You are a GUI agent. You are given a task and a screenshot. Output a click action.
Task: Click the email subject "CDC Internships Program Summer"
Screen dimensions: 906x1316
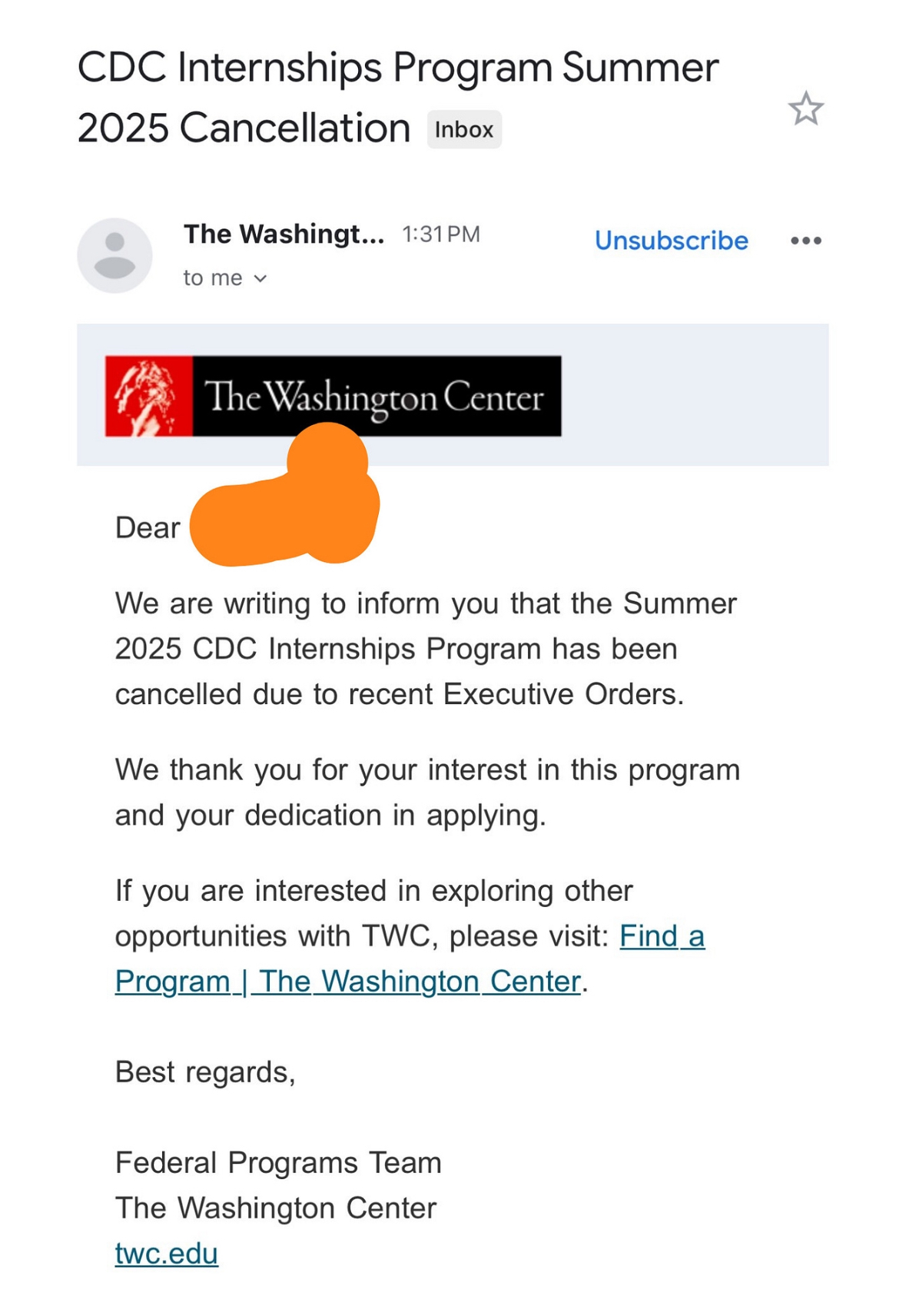pos(398,67)
